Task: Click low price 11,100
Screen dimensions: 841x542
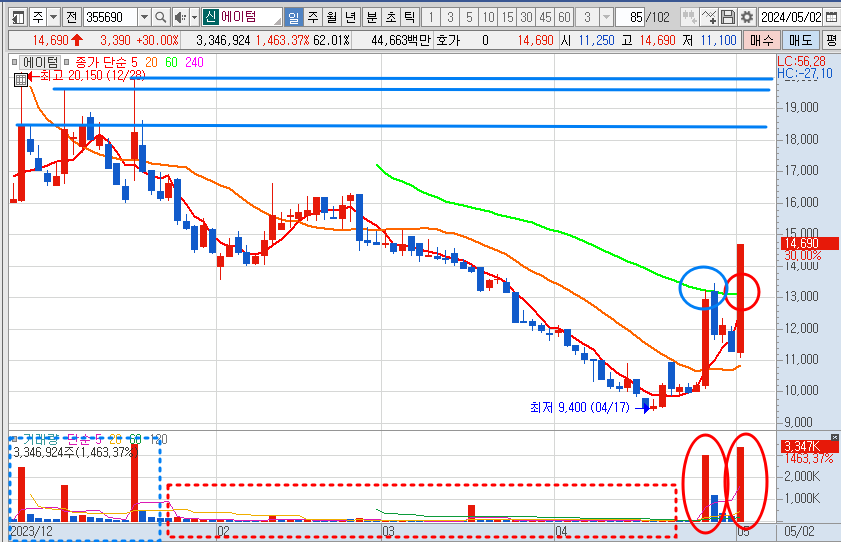Action: click(x=719, y=40)
